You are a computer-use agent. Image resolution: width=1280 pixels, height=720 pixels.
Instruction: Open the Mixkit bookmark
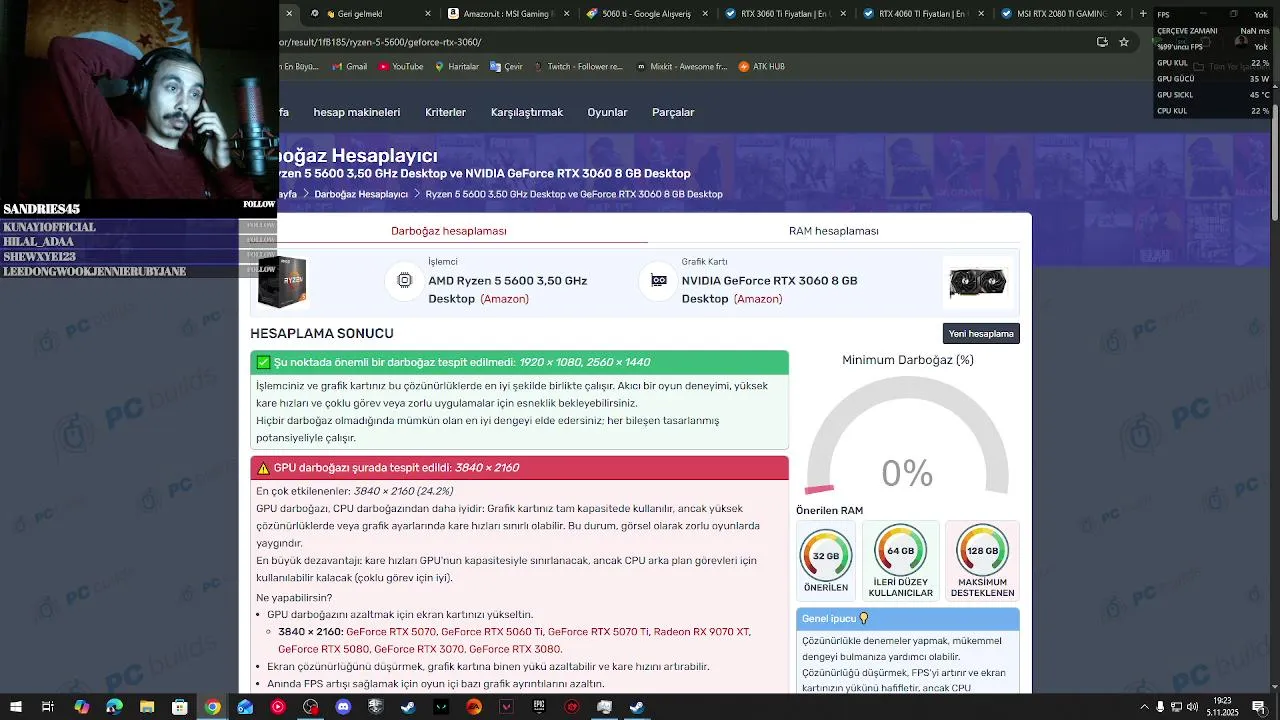click(x=679, y=67)
